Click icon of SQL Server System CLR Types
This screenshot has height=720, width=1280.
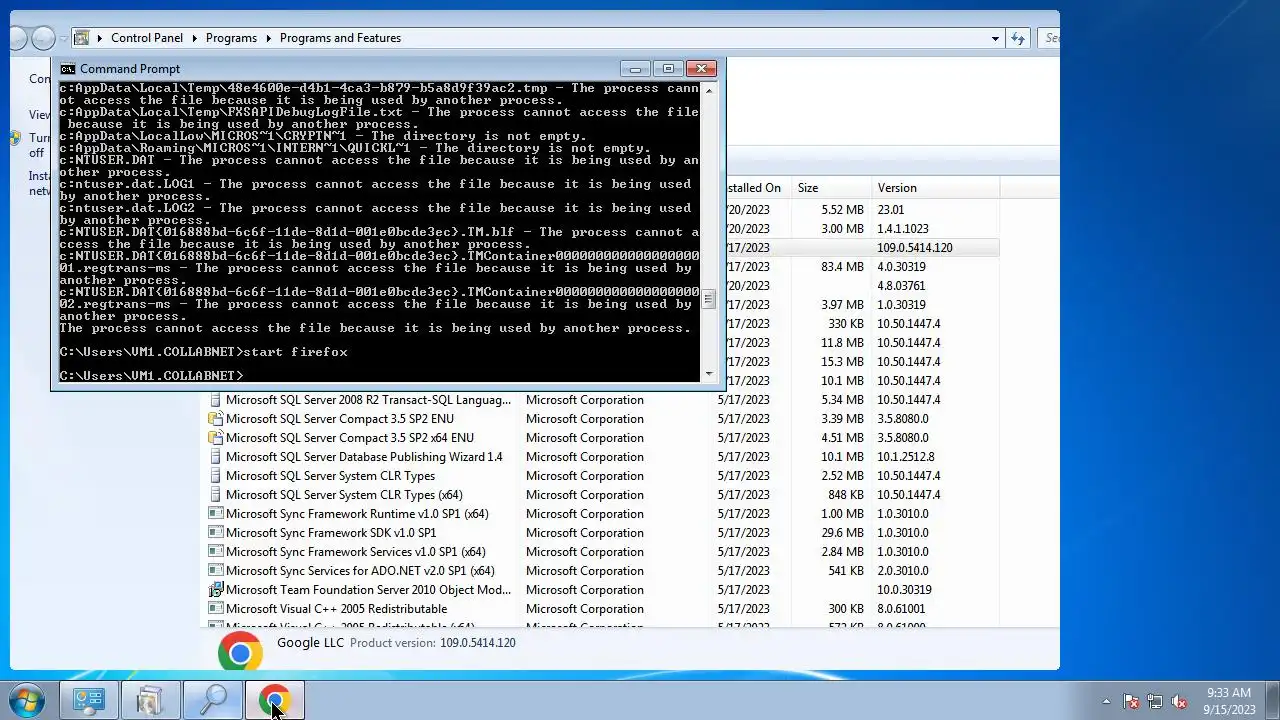click(215, 476)
